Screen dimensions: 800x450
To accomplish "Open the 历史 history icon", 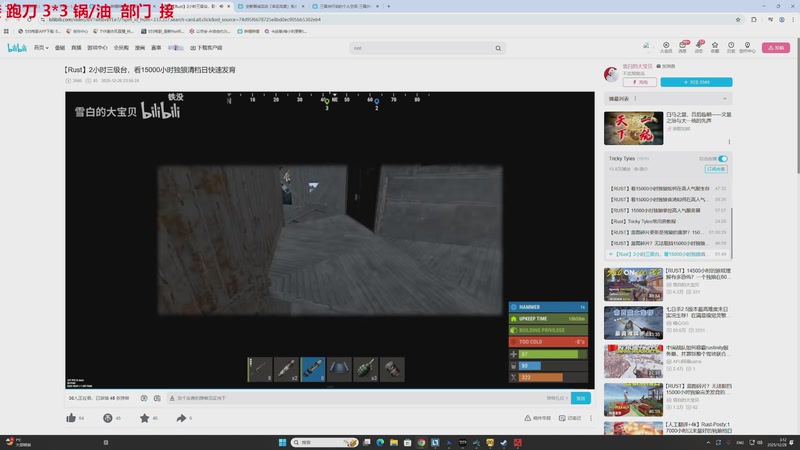I will click(x=731, y=47).
